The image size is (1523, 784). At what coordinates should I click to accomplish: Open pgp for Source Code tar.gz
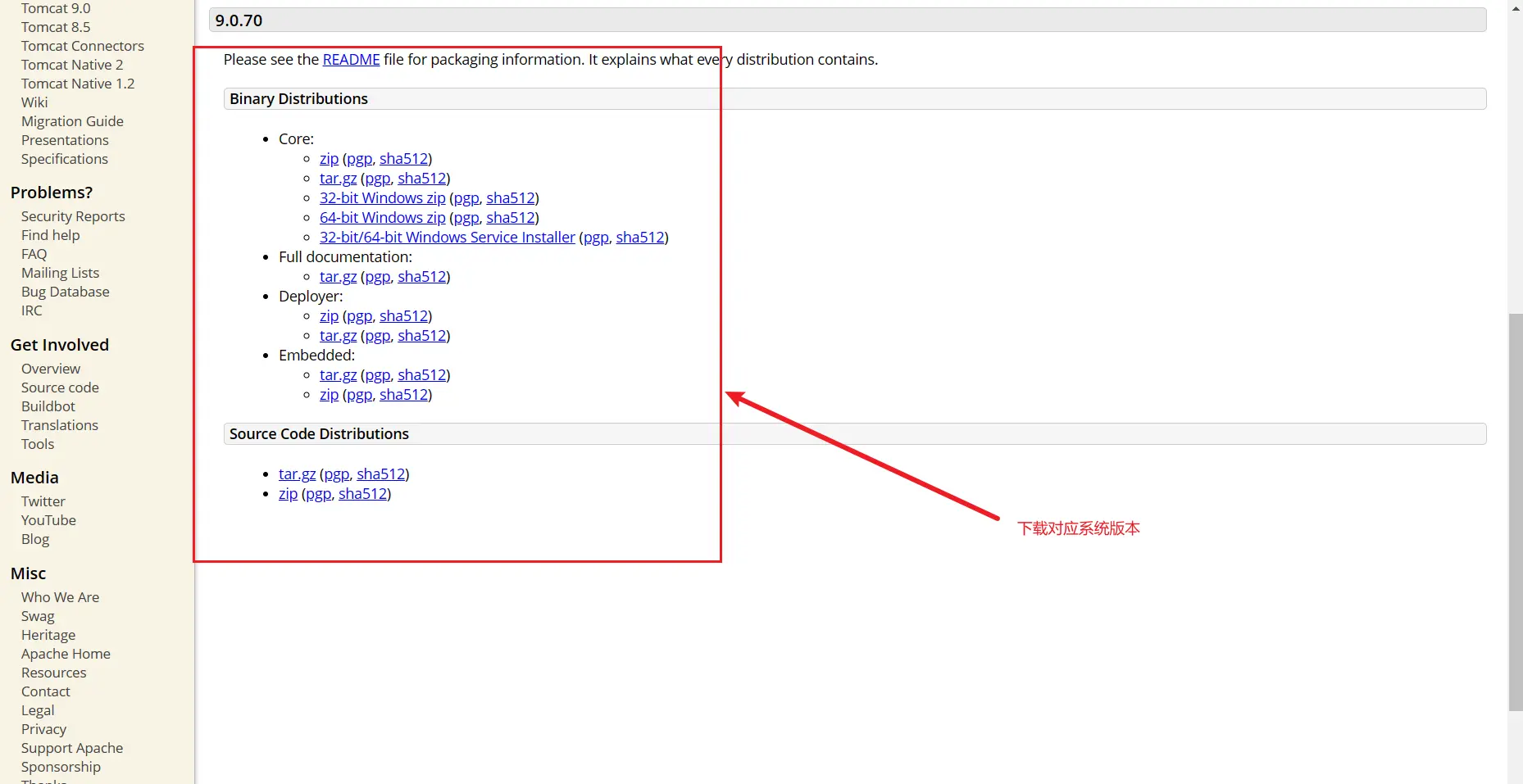337,474
